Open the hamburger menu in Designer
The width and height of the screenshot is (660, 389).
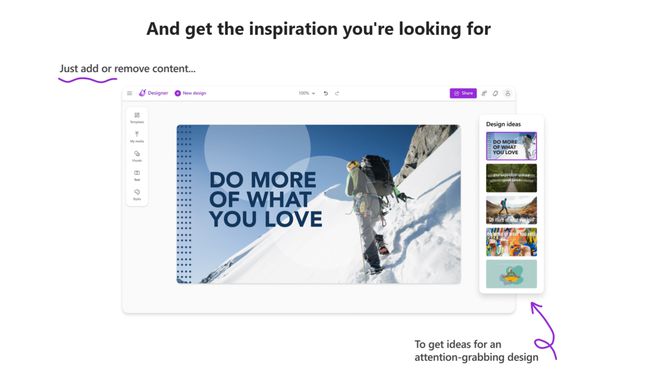point(130,93)
